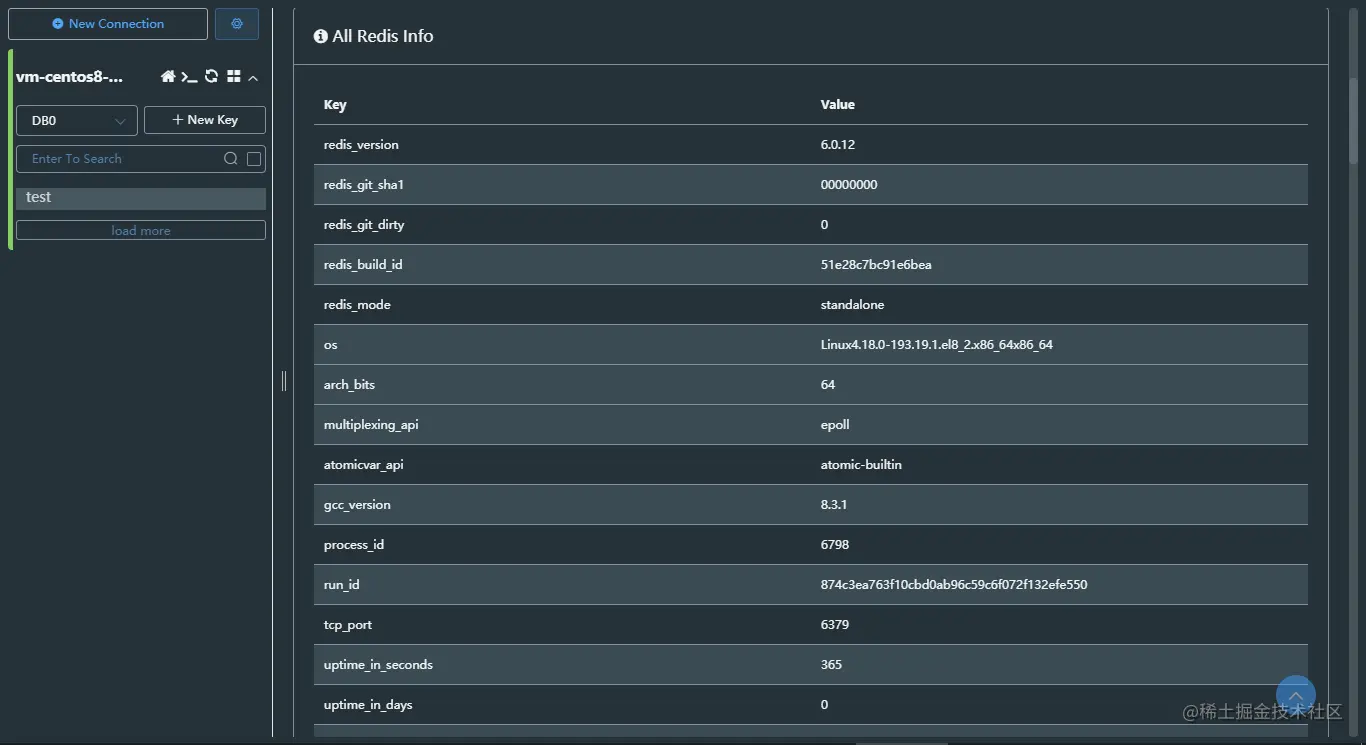Click the vertical page scrollbar thumb

(1353, 120)
